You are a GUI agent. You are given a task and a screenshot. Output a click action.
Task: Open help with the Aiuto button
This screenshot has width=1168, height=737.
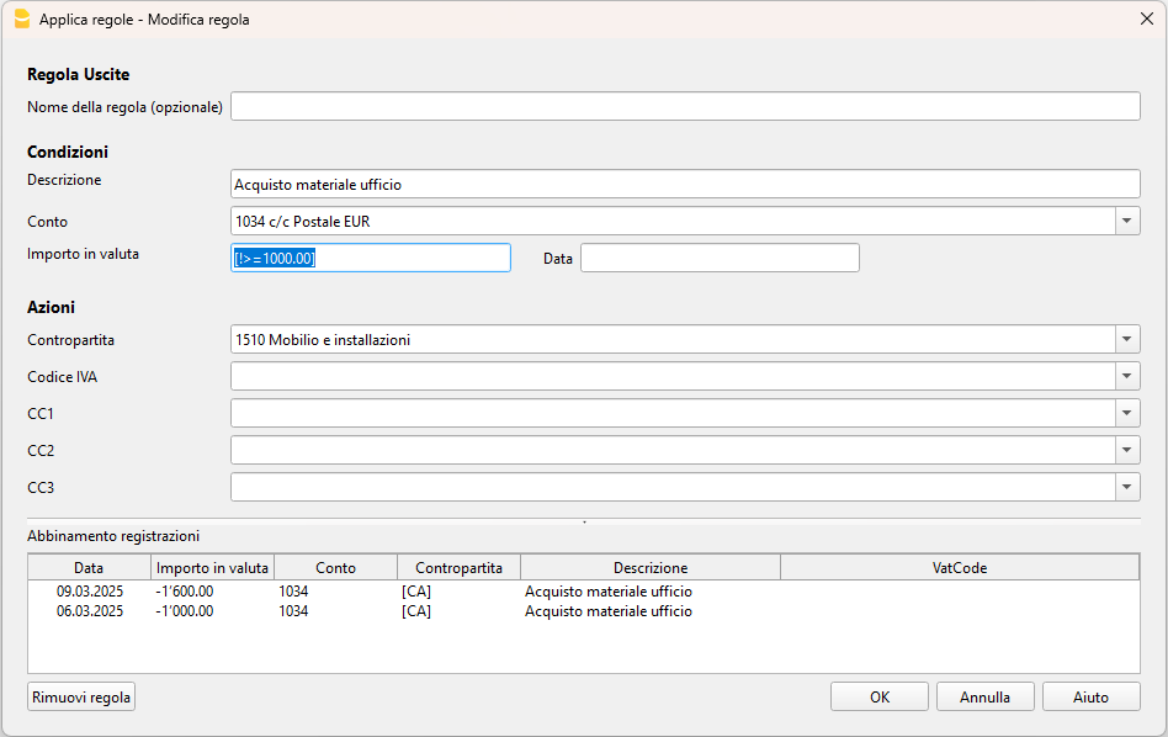click(1090, 697)
